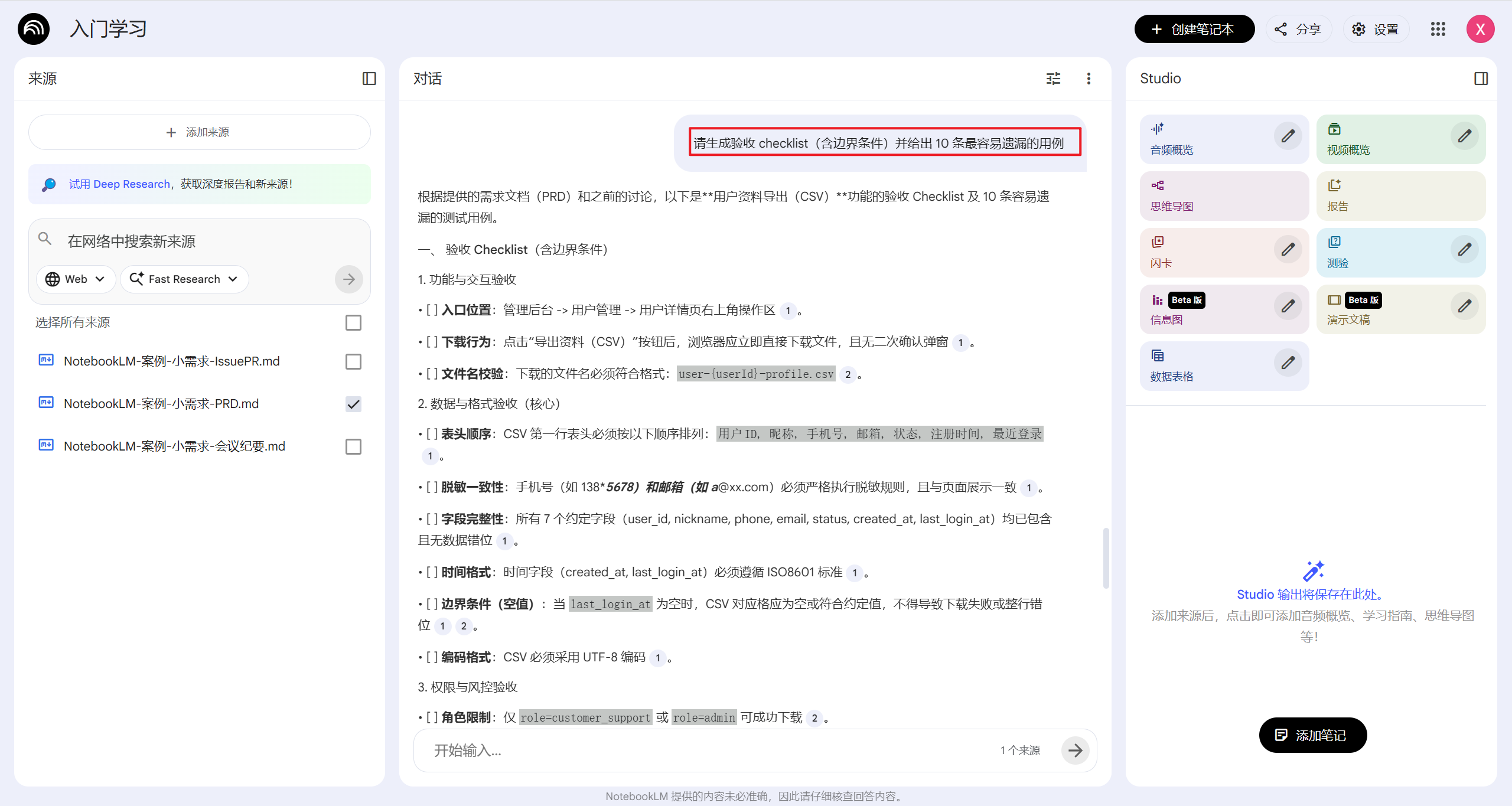Image resolution: width=1512 pixels, height=806 pixels.
Task: Uncheck the NotebookLM-案例-小需求-PRD.md checkbox
Action: click(x=353, y=404)
